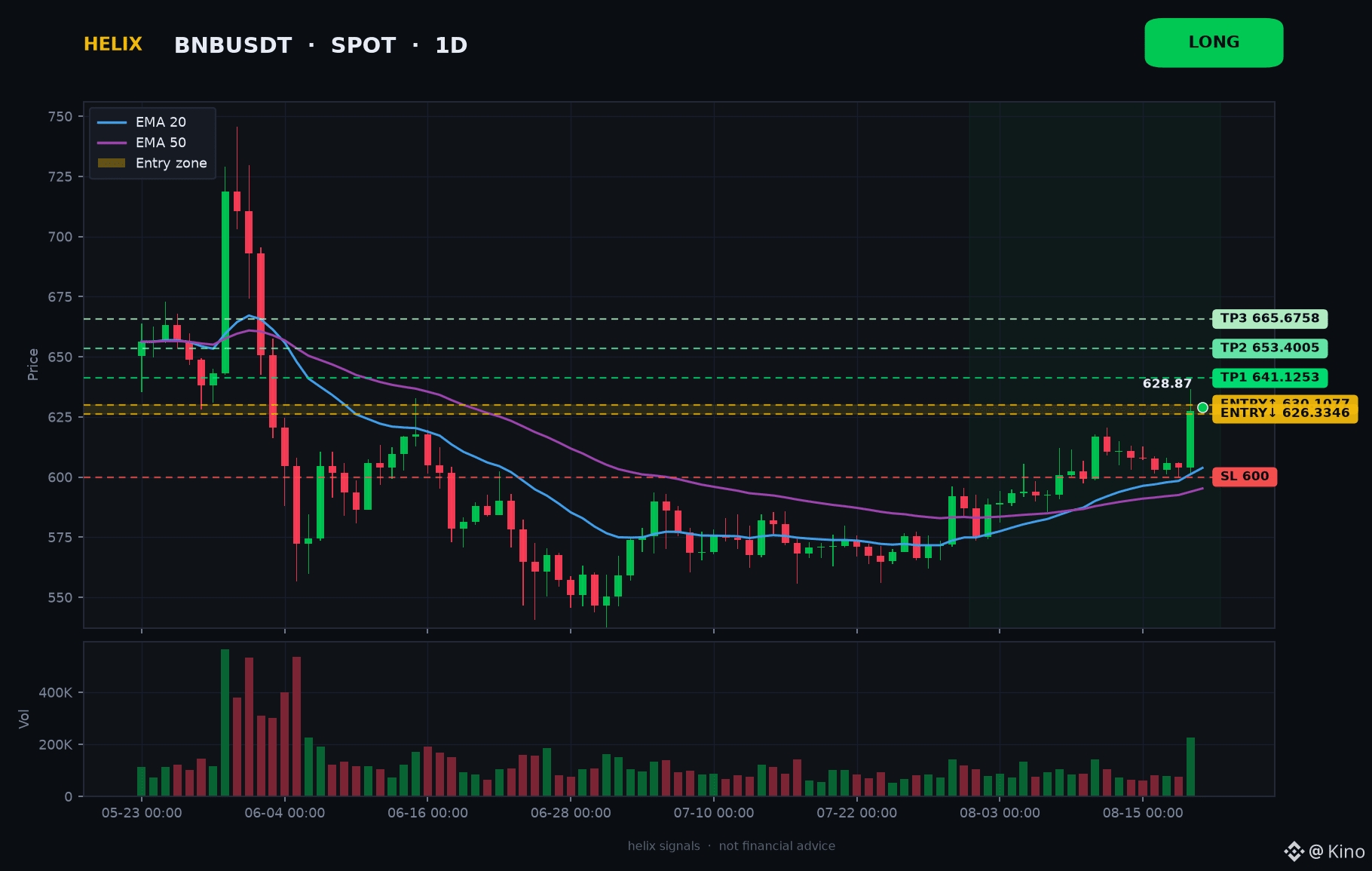This screenshot has width=1372, height=871.
Task: Click the 05-23 00:00 date label
Action: pyautogui.click(x=142, y=813)
